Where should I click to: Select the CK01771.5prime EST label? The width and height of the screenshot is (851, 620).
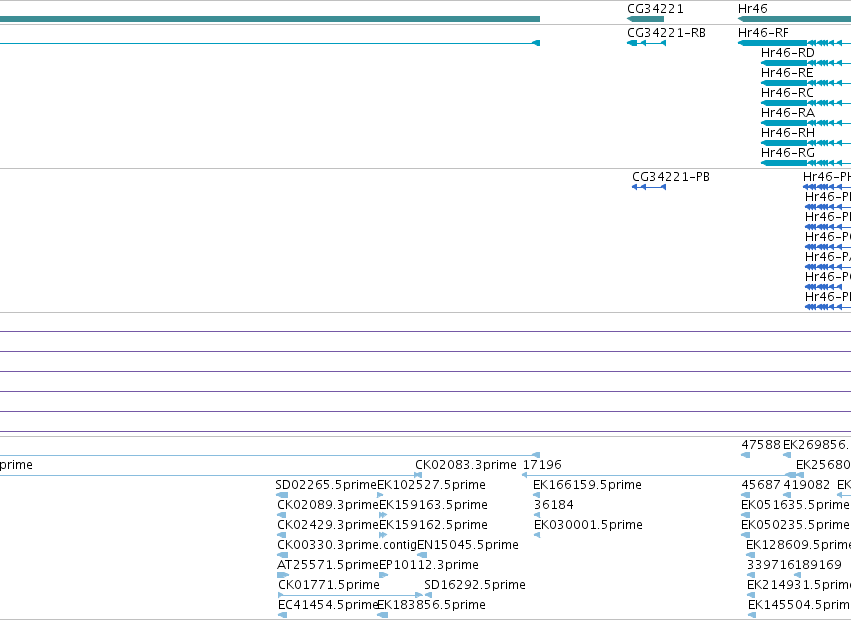point(328,585)
